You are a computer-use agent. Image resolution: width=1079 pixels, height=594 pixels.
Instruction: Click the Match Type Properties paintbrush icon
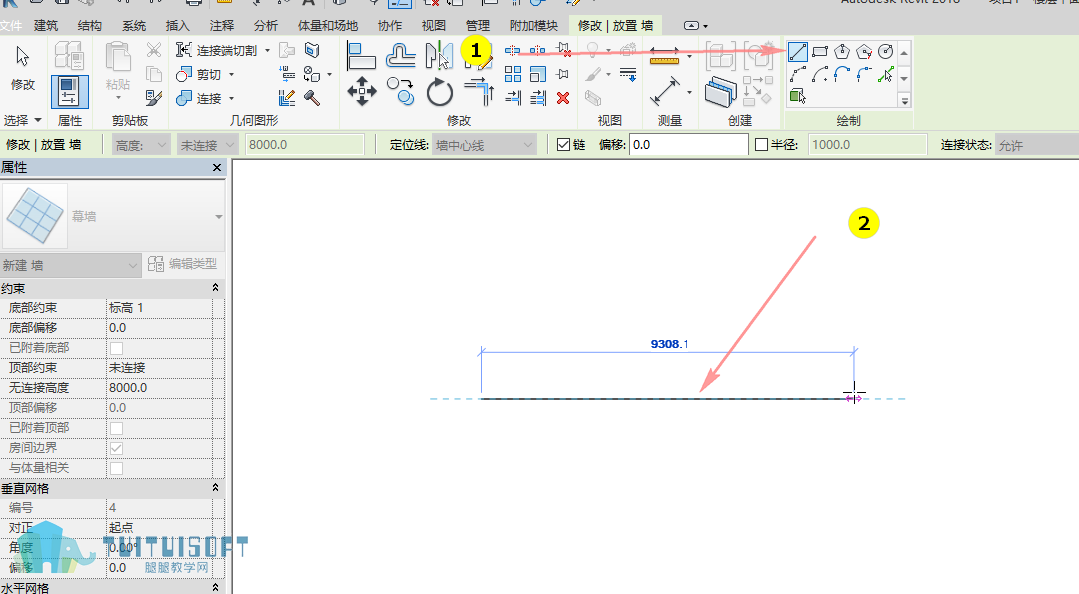(x=154, y=98)
